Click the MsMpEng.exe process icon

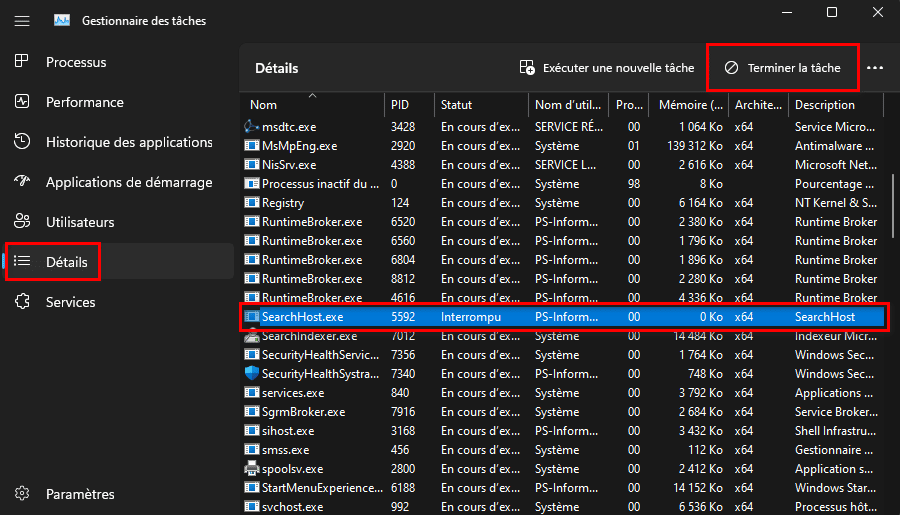(x=251, y=146)
